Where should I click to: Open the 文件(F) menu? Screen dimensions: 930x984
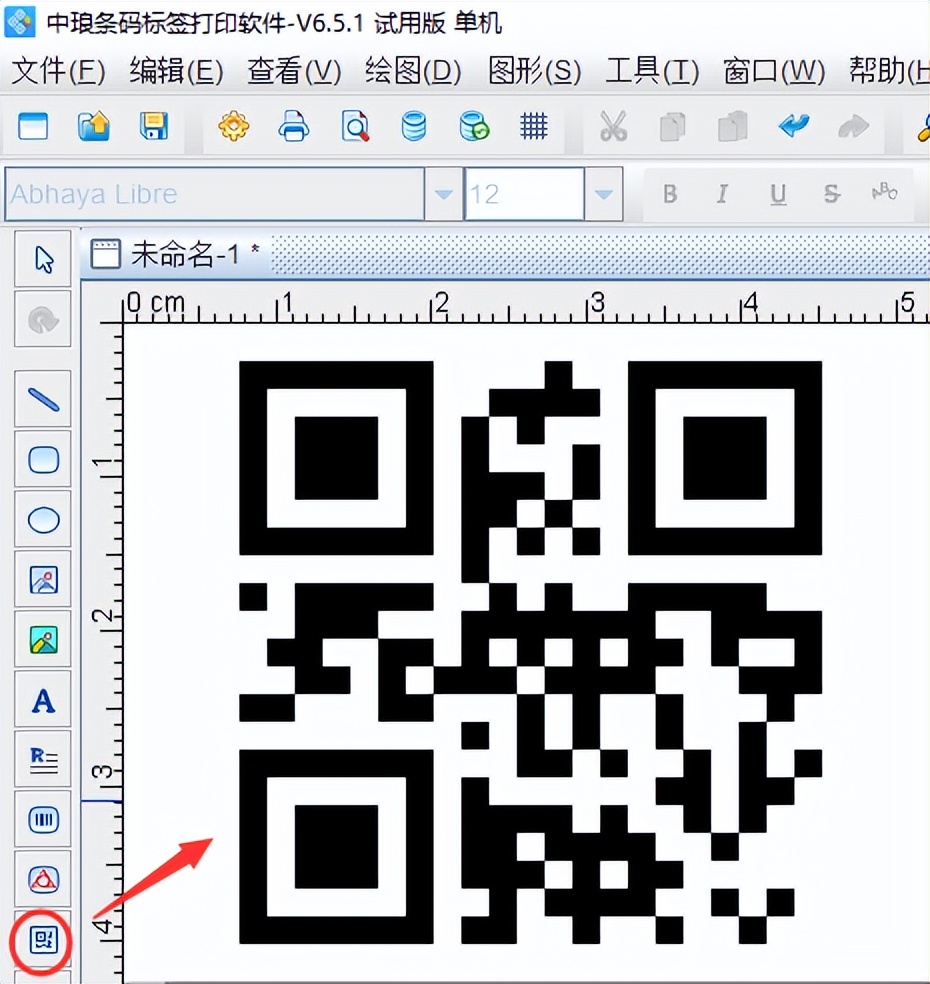(58, 70)
